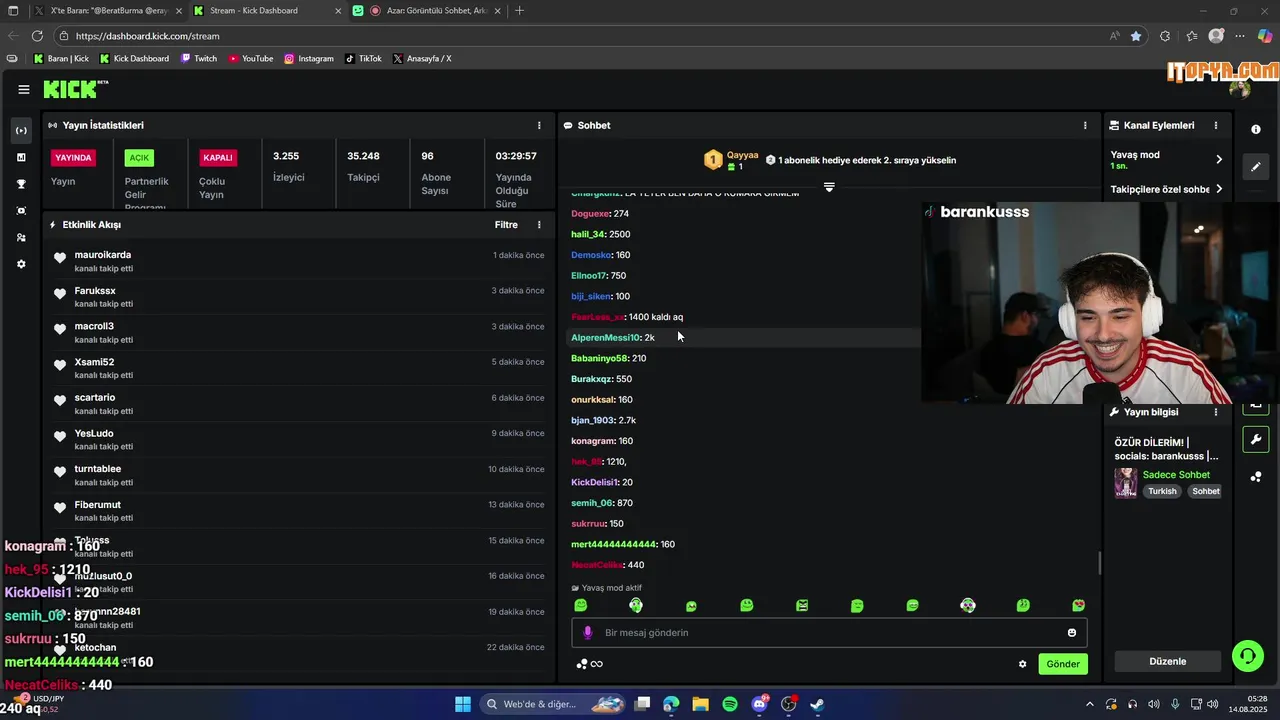Click the mauroikarda follow event
1280x720 pixels.
(x=298, y=261)
